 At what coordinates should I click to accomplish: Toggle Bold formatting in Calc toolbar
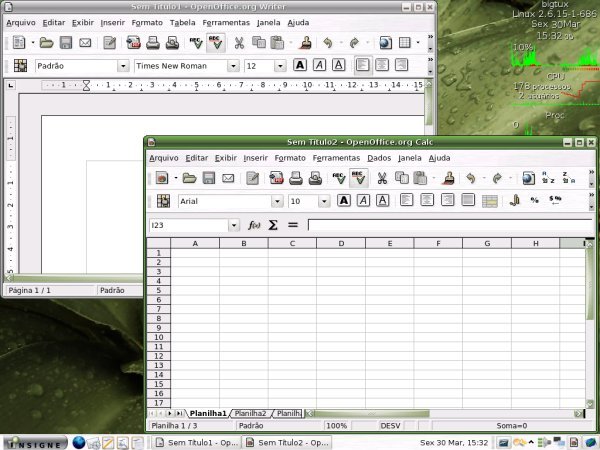pyautogui.click(x=344, y=201)
